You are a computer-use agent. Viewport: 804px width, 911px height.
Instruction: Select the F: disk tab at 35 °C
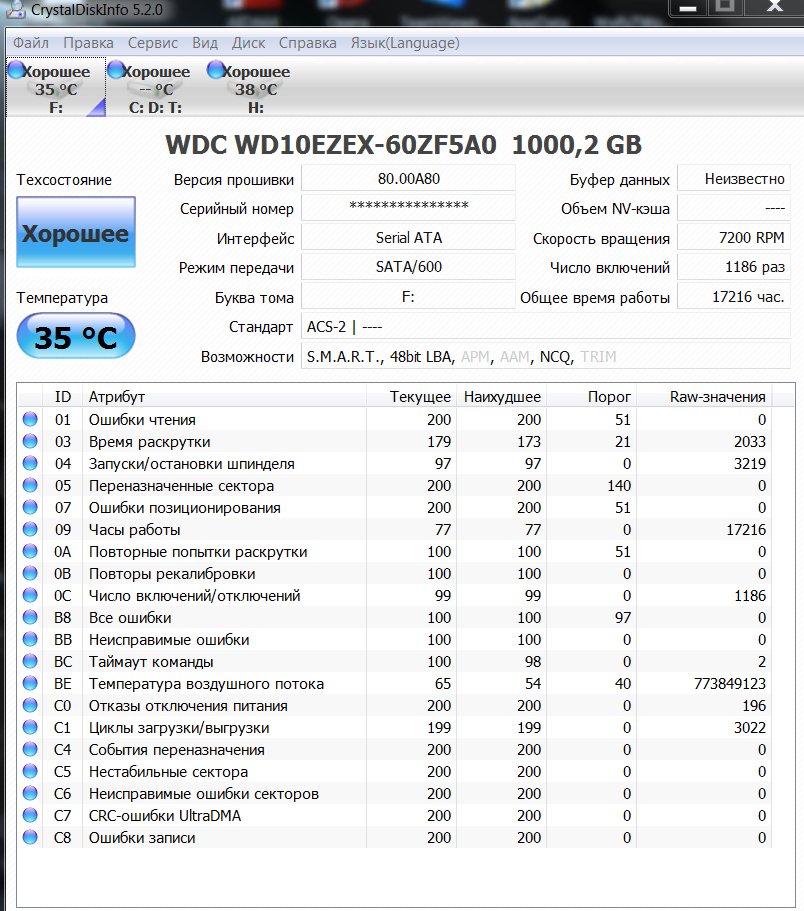tap(56, 88)
